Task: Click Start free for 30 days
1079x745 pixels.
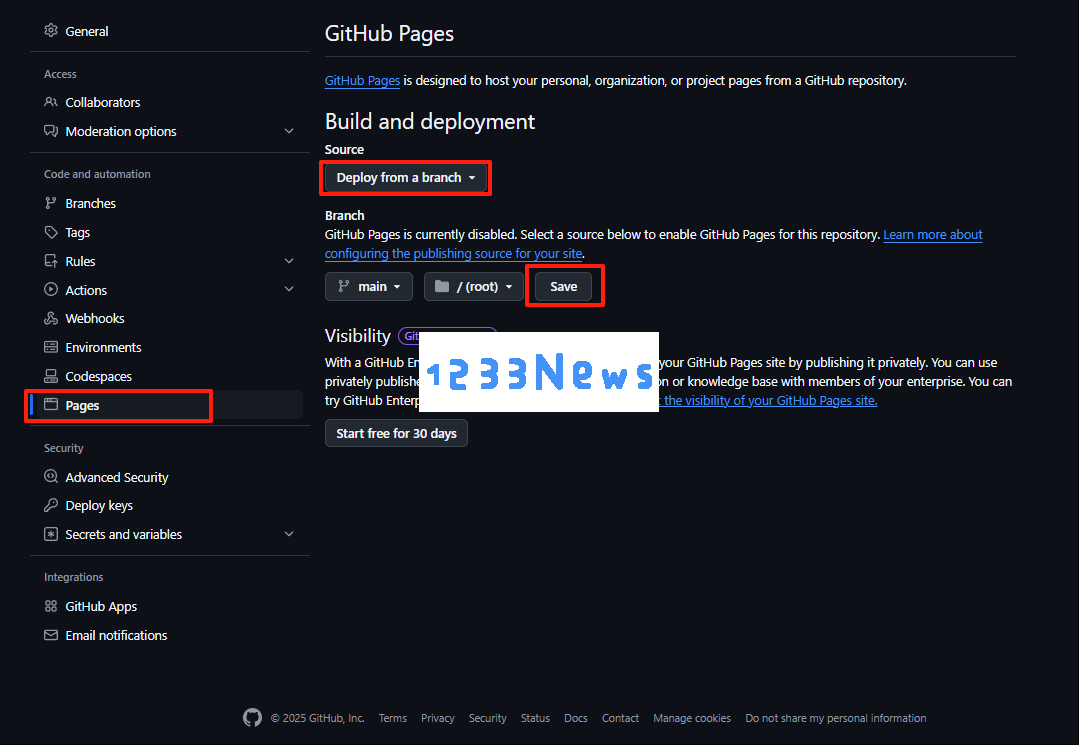Action: (396, 433)
